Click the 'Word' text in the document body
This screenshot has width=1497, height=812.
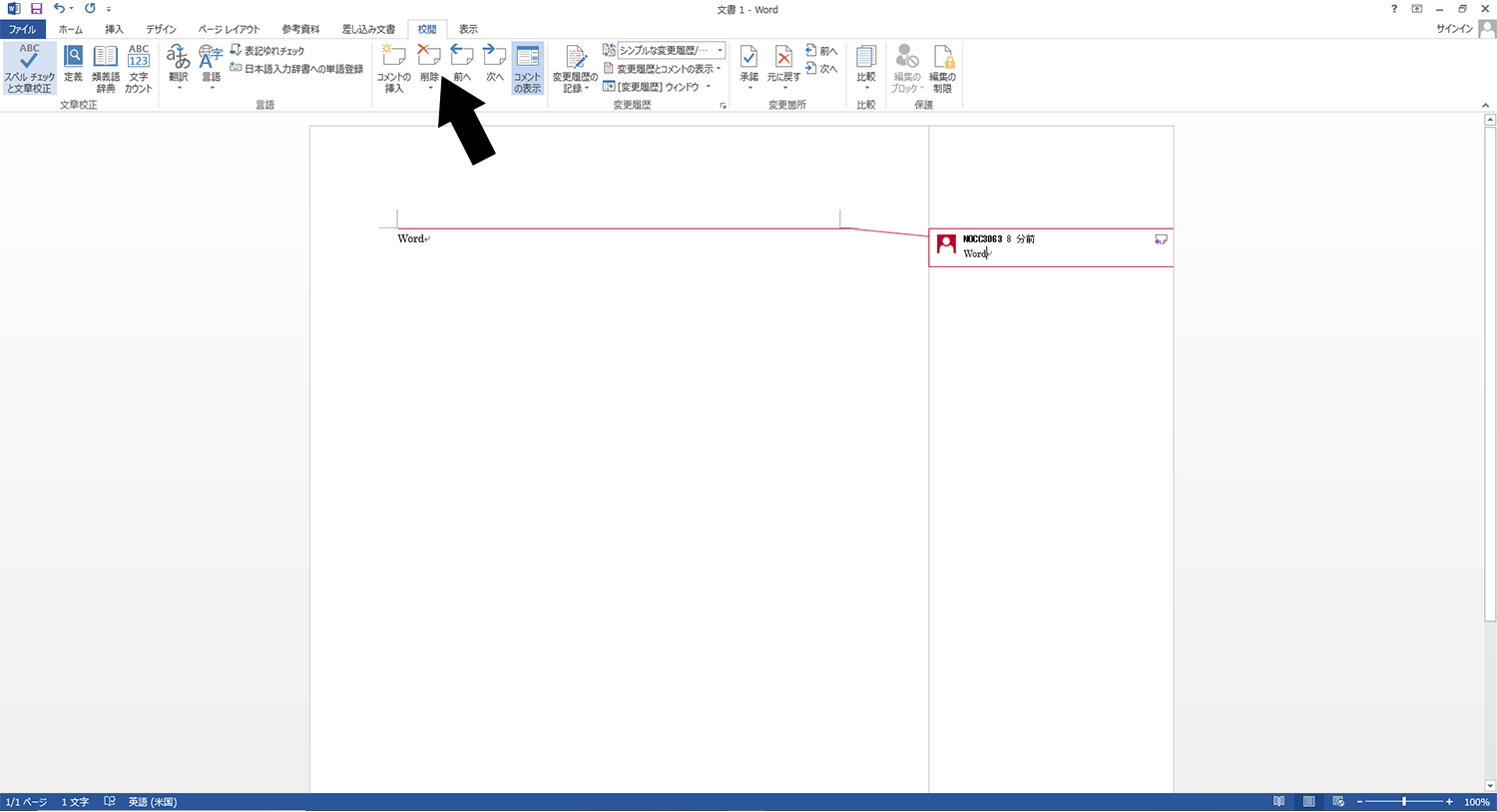(x=410, y=238)
